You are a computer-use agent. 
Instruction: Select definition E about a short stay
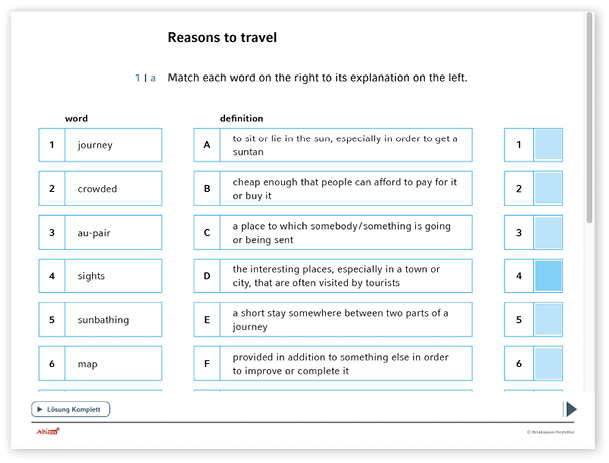[333, 320]
